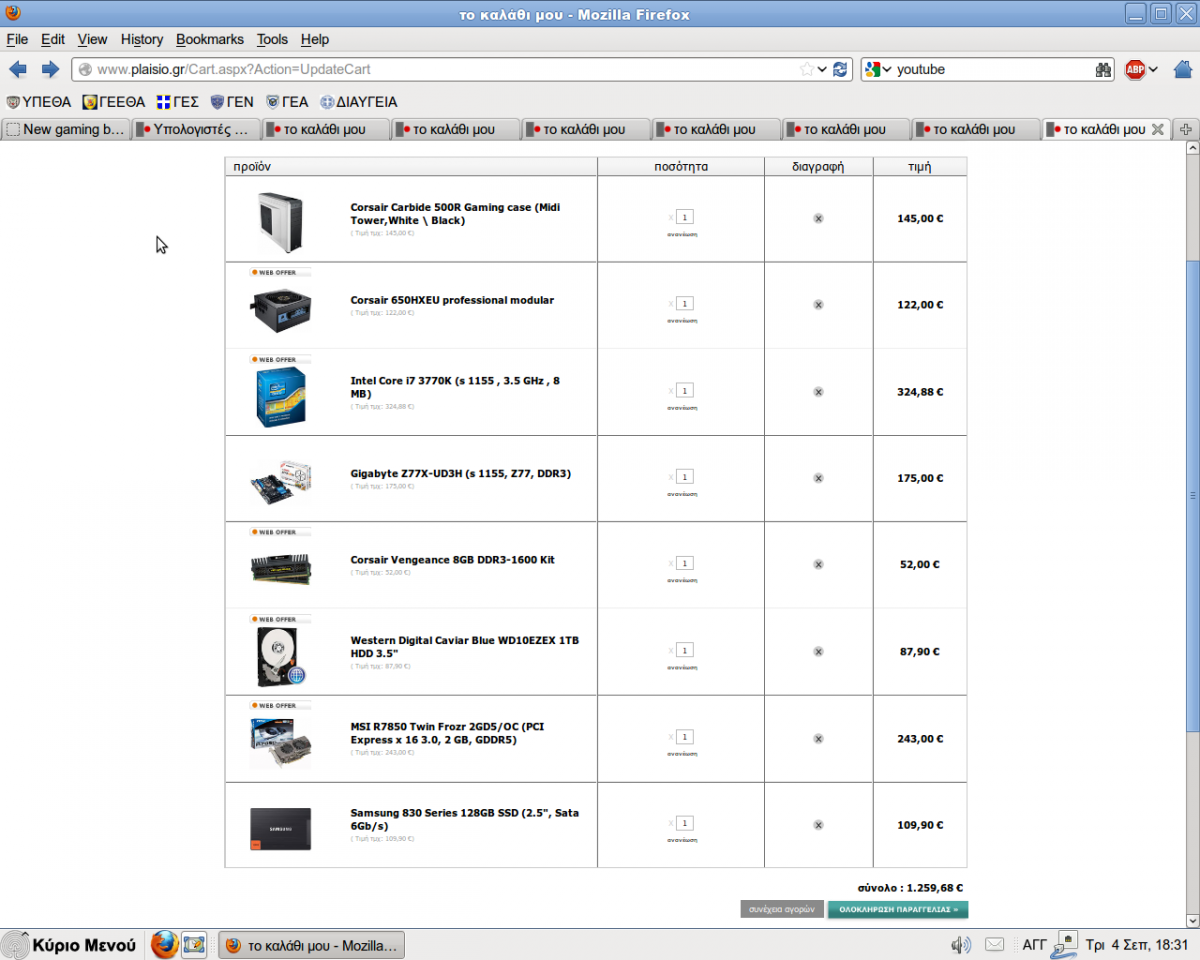Delete Samsung 830 Series SSD from cart

(818, 825)
